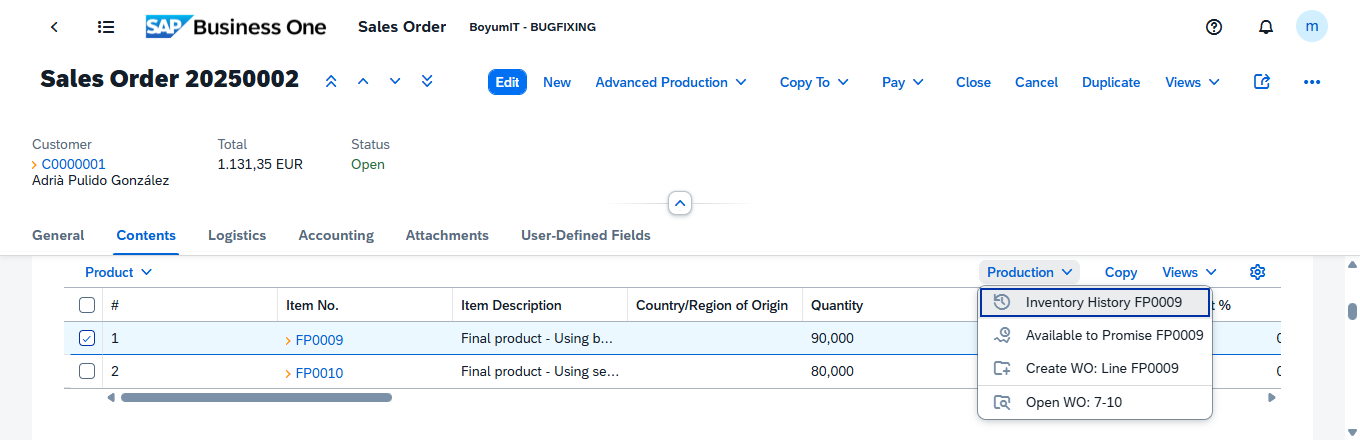Click the Create WO plus icon
The height and width of the screenshot is (440, 1360).
click(1002, 368)
